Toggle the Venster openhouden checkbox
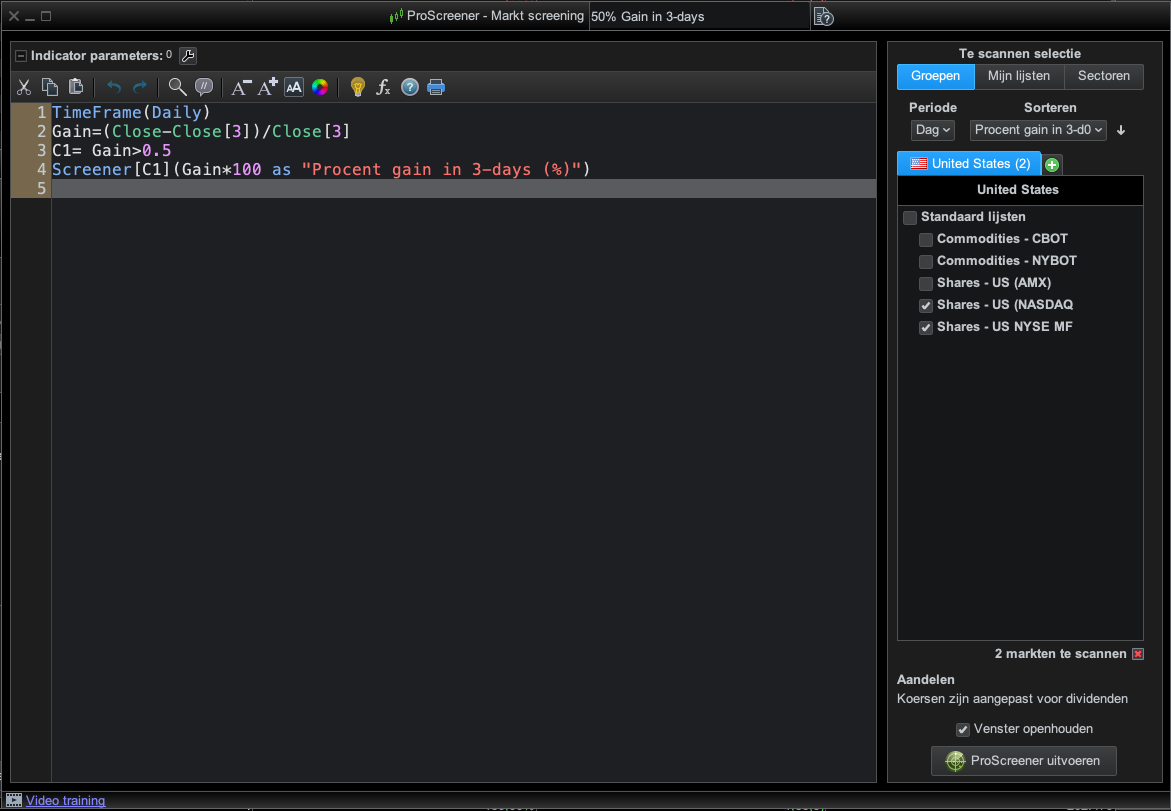The width and height of the screenshot is (1171, 811). click(x=962, y=730)
